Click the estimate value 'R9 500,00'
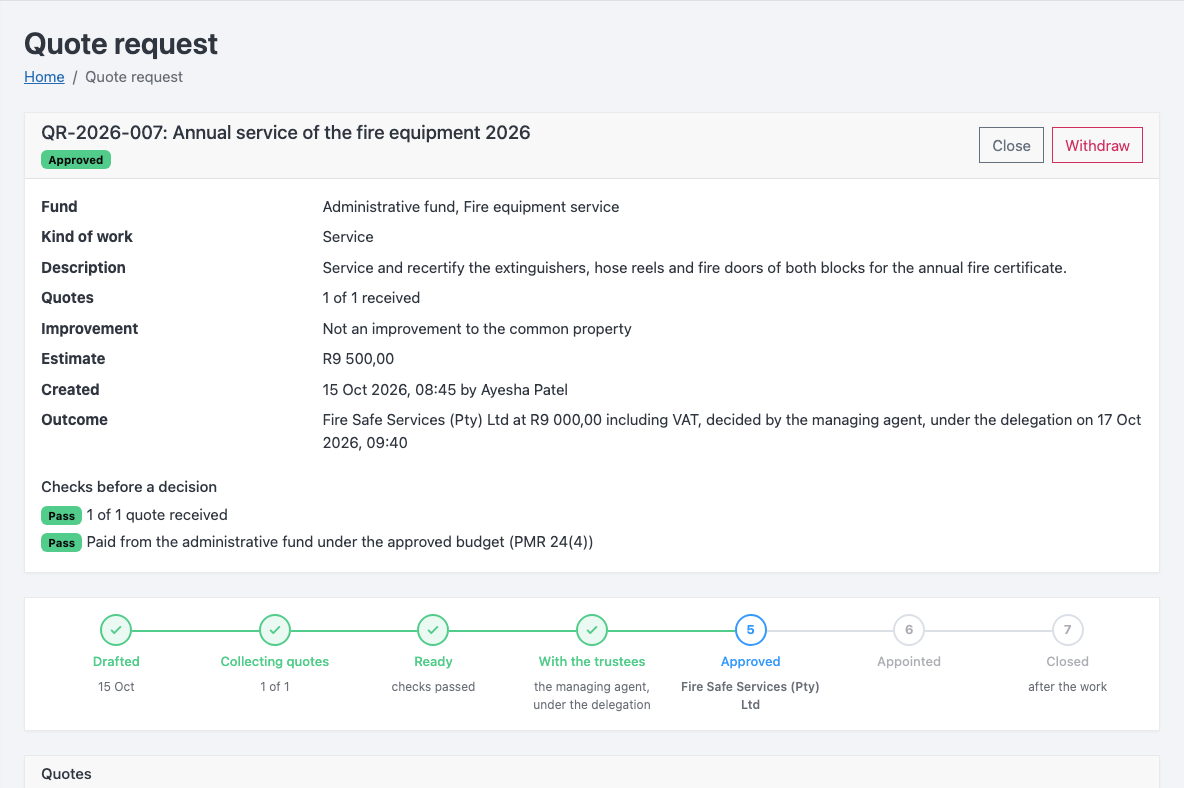The height and width of the screenshot is (788, 1184). coord(358,359)
